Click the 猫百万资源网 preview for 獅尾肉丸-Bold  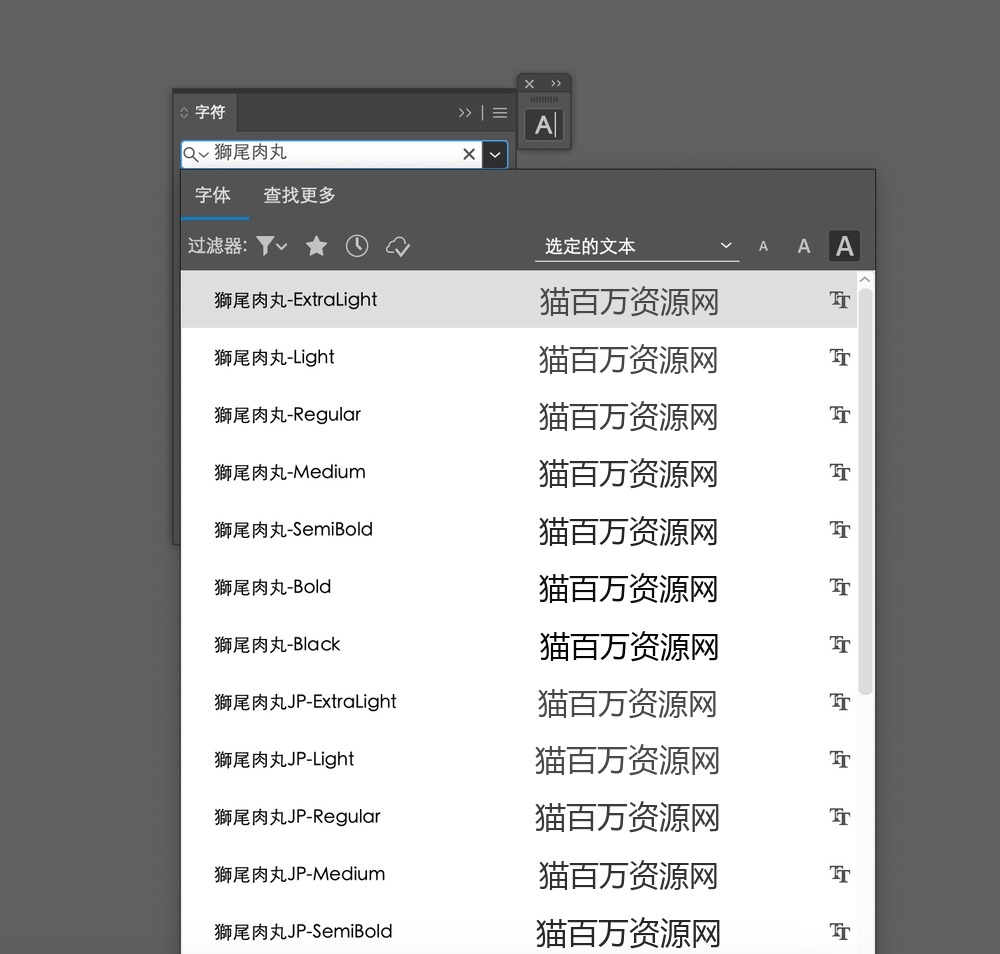coord(628,588)
